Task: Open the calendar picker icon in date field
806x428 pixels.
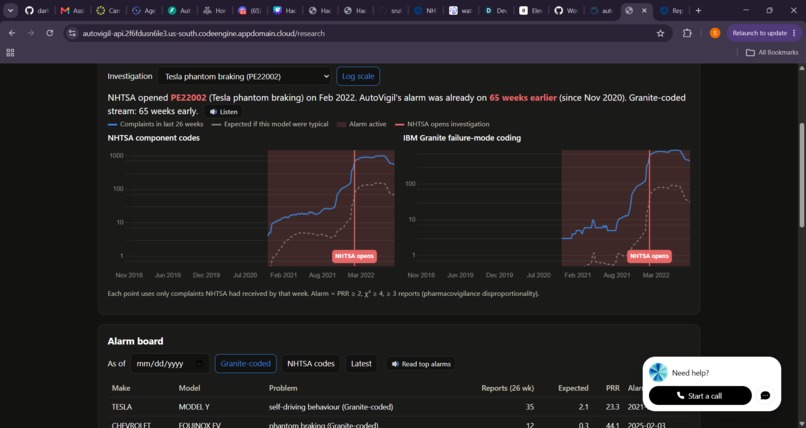Action: [199, 364]
